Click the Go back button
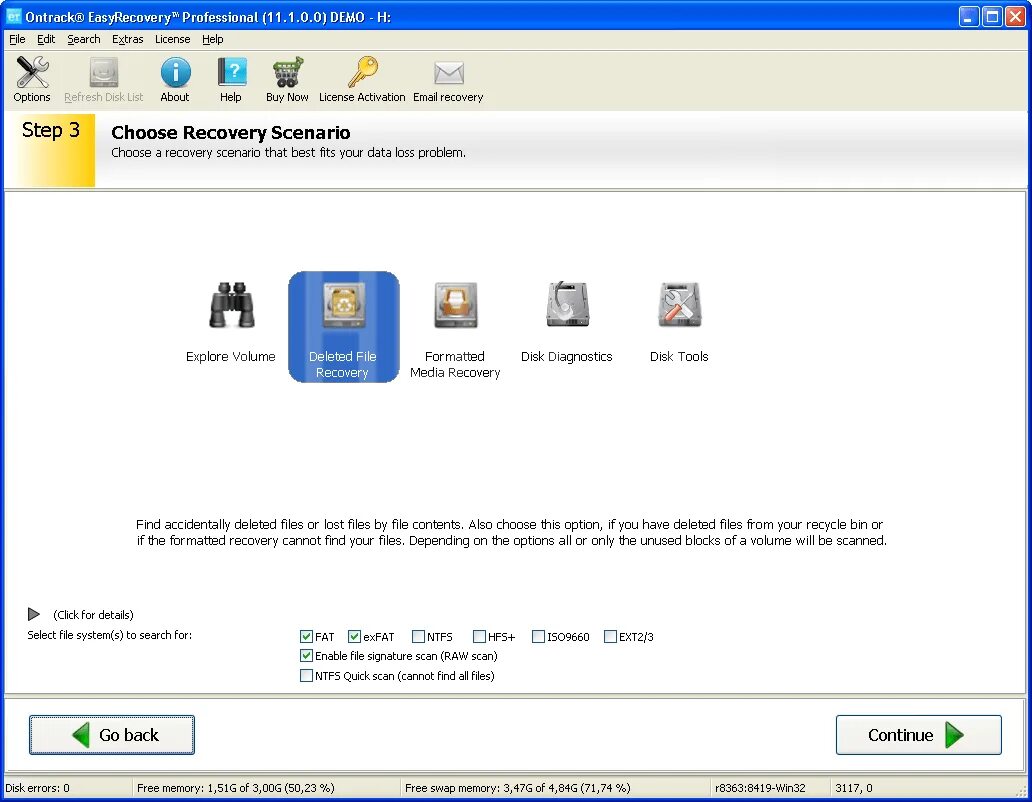 (x=112, y=735)
